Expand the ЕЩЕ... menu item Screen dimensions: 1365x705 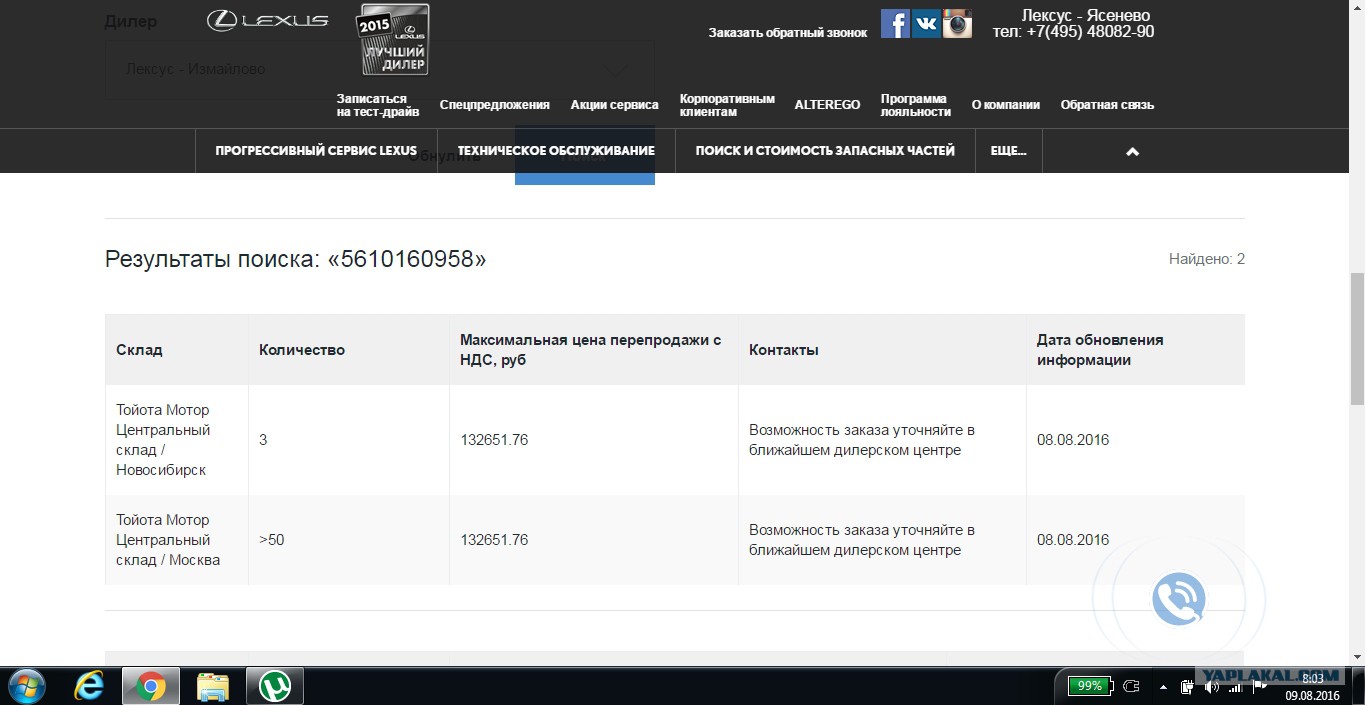[x=1008, y=151]
